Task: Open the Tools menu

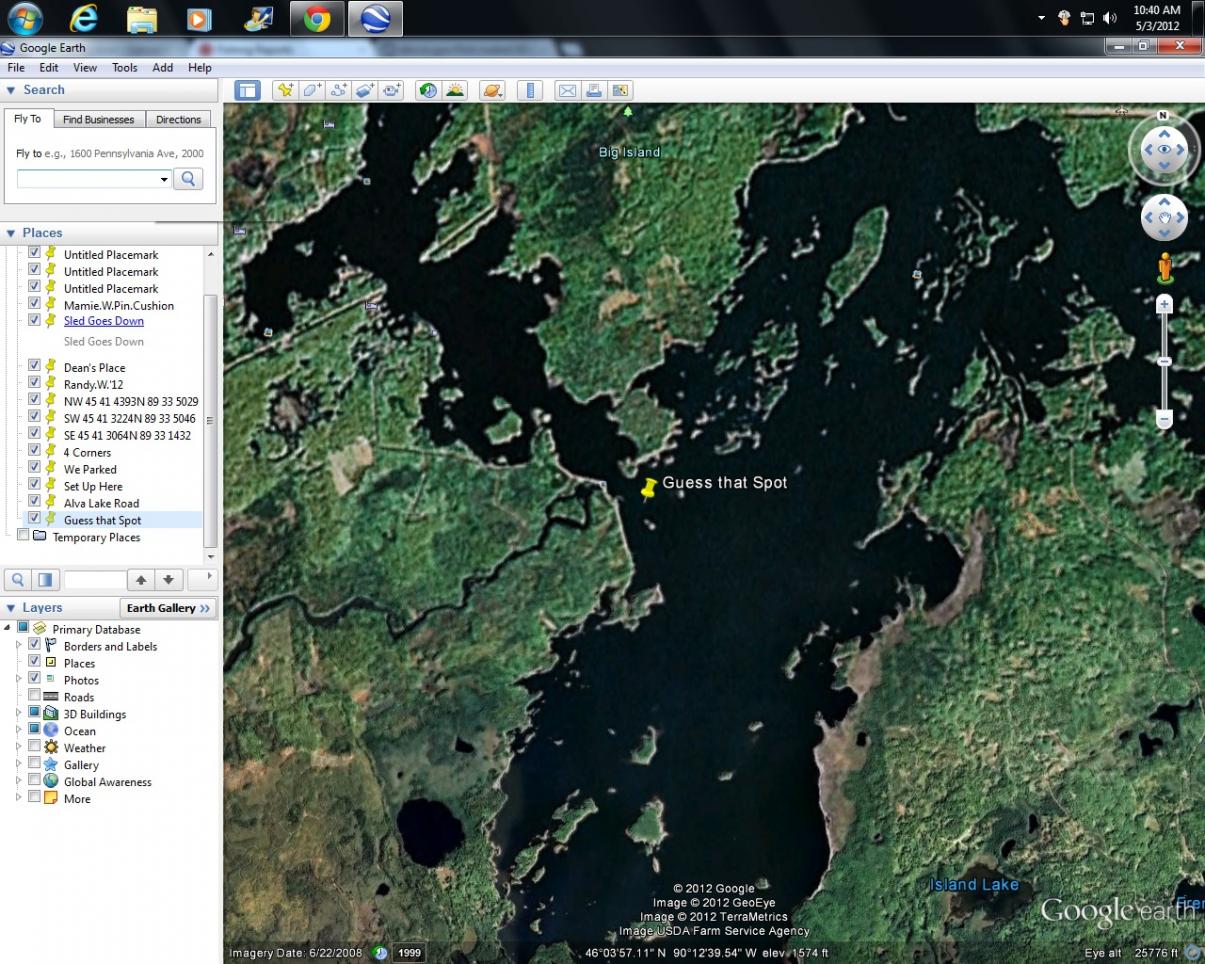Action: tap(125, 68)
